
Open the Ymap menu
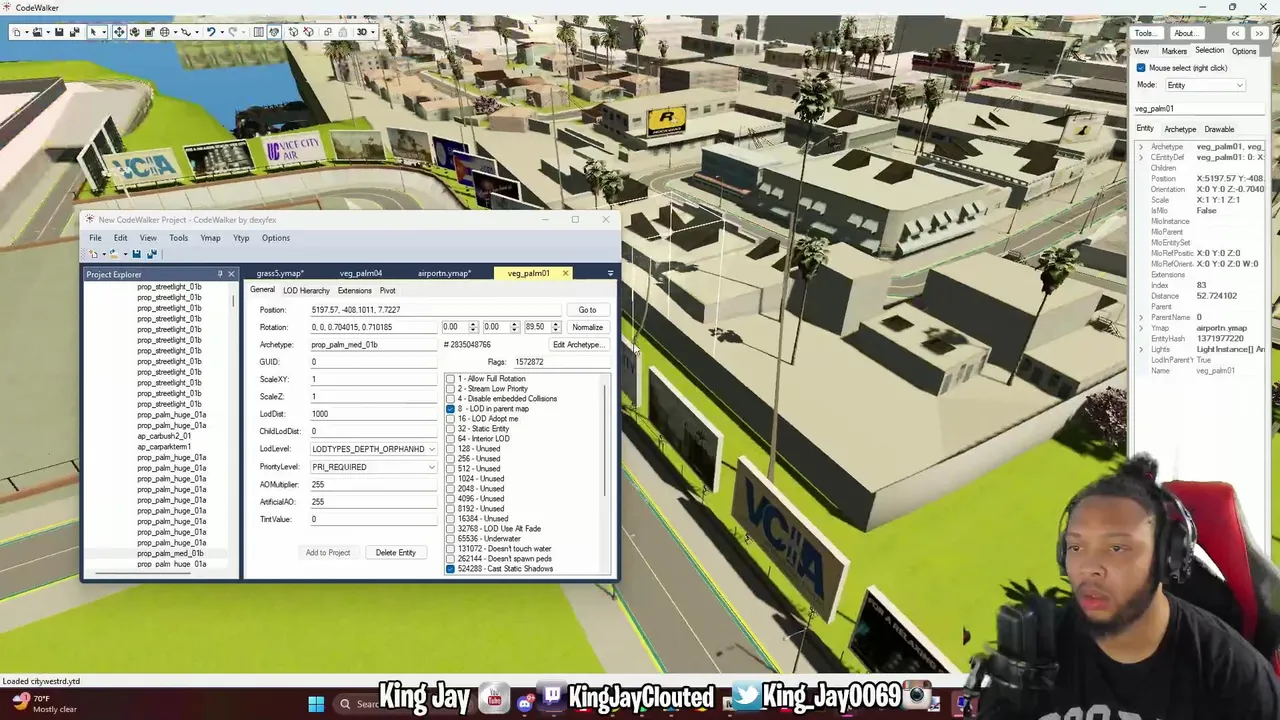(x=210, y=238)
